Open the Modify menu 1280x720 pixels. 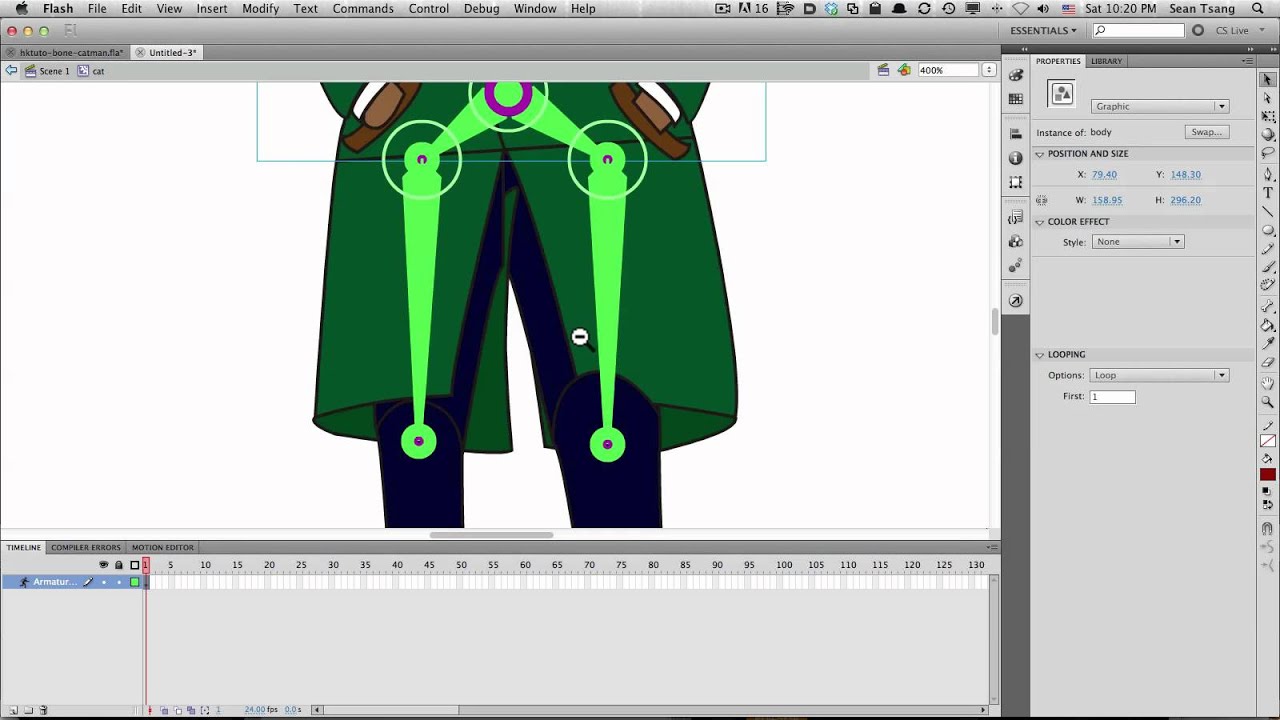(x=260, y=8)
